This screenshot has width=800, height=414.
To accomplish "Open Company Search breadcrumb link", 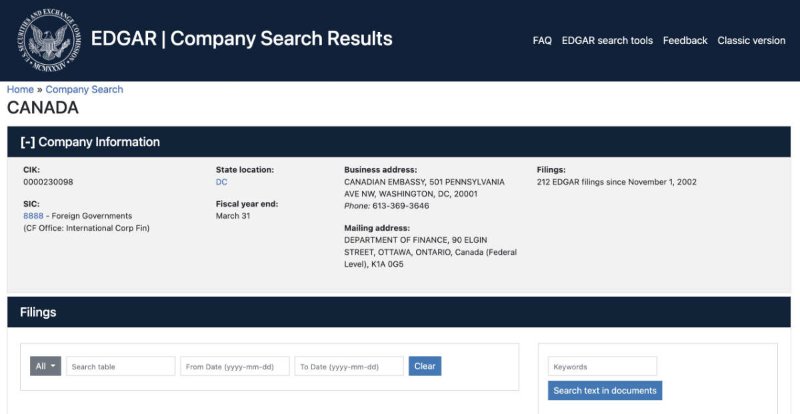I will pos(84,89).
